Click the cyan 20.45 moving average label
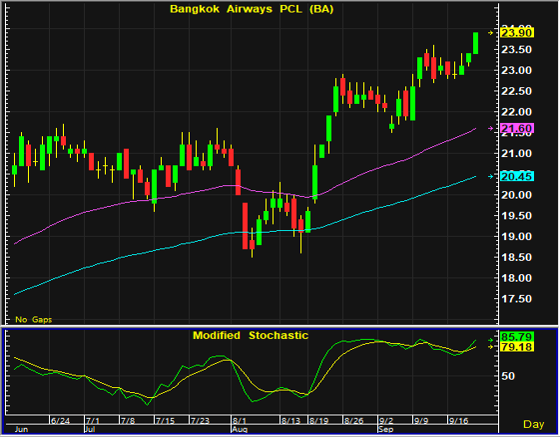The image size is (560, 437). coord(517,176)
